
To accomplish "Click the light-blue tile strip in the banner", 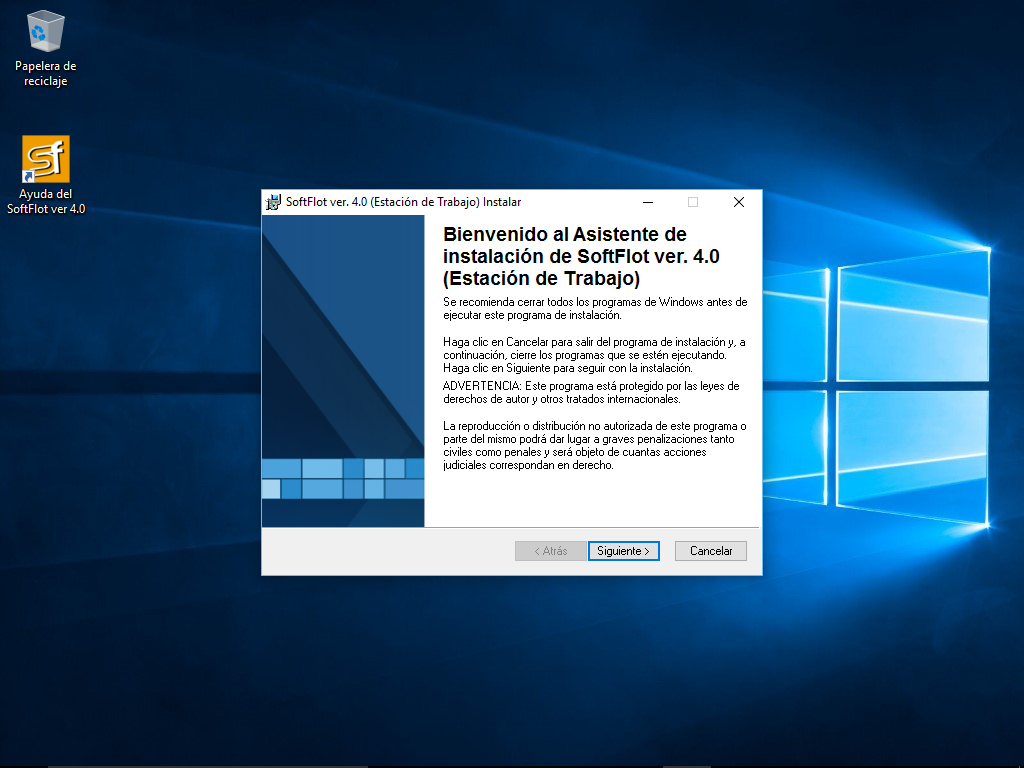I will pyautogui.click(x=342, y=478).
